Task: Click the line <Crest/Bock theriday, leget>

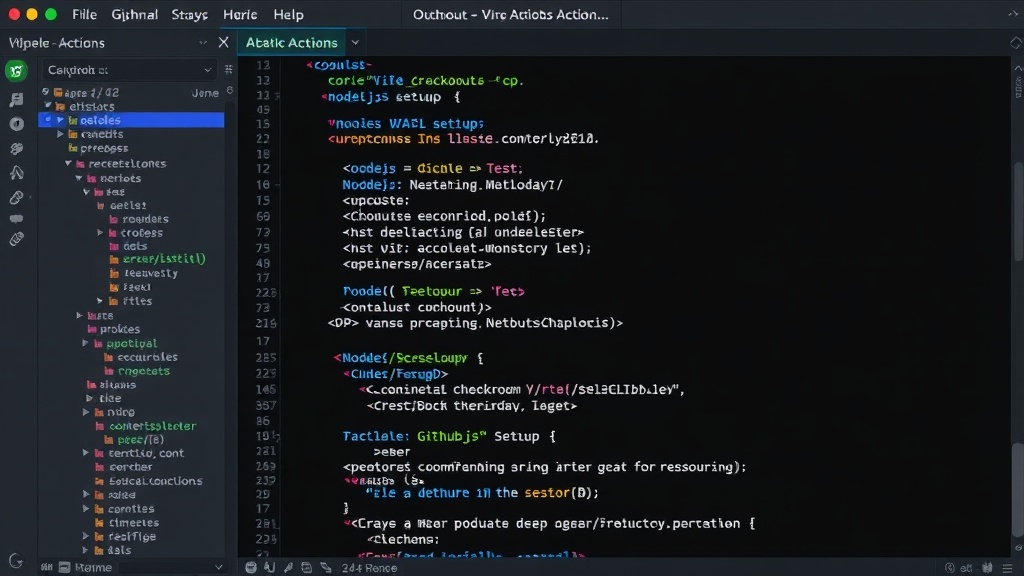Action: (x=472, y=406)
